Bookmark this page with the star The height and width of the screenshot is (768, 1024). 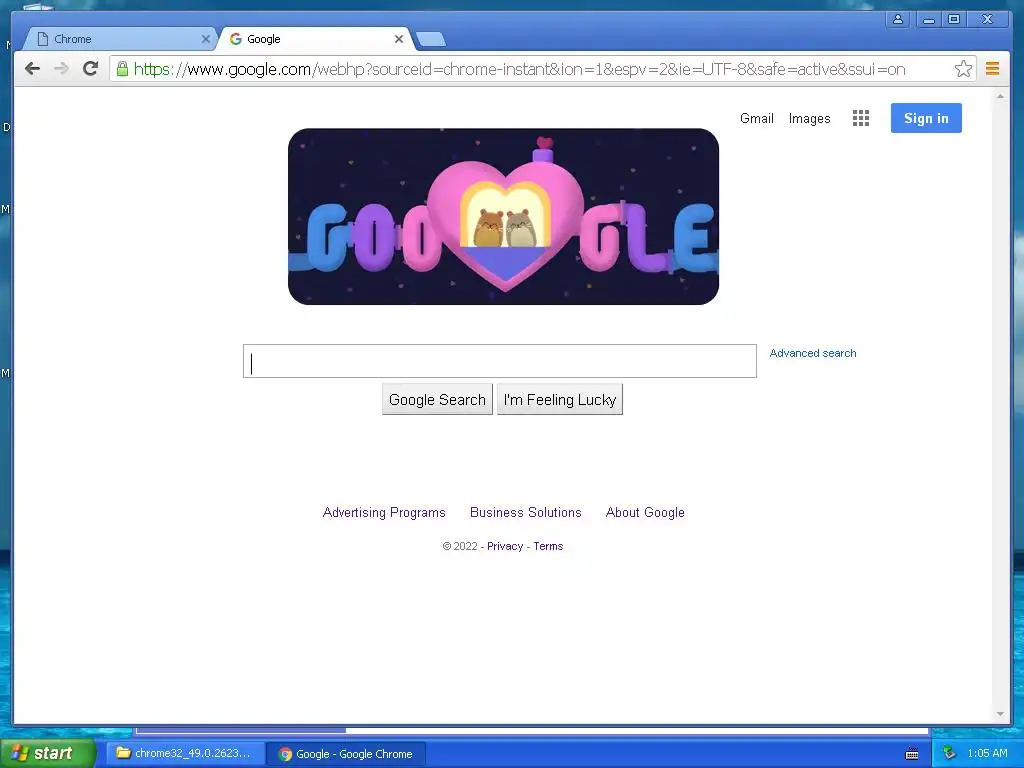coord(963,69)
